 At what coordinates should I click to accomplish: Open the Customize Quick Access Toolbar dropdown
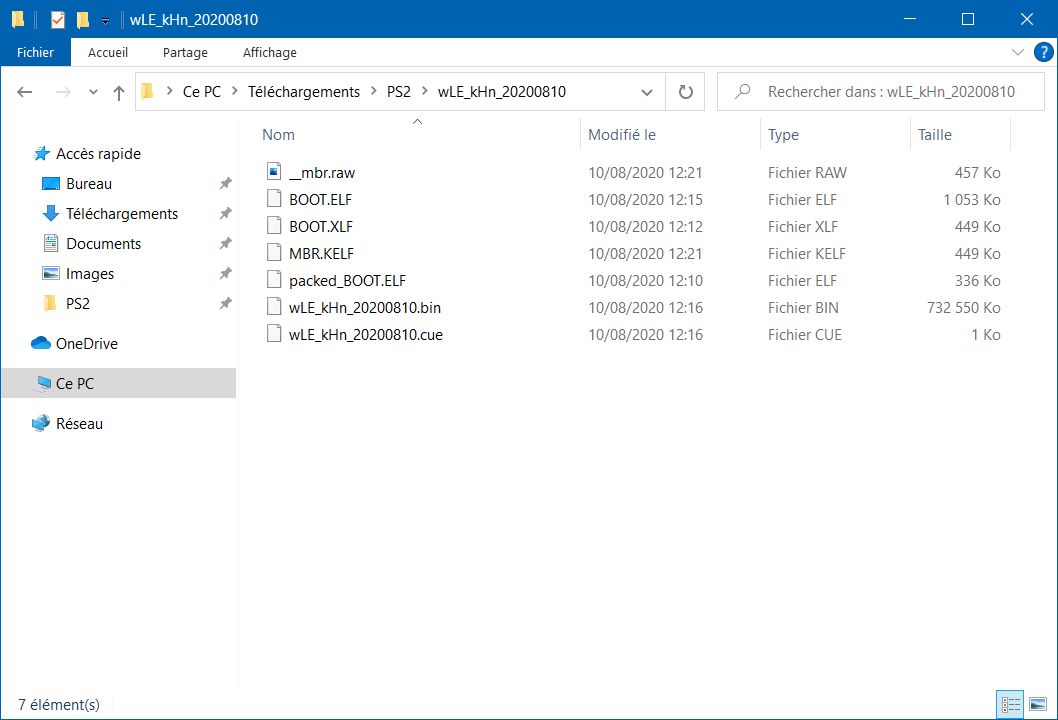click(x=105, y=21)
